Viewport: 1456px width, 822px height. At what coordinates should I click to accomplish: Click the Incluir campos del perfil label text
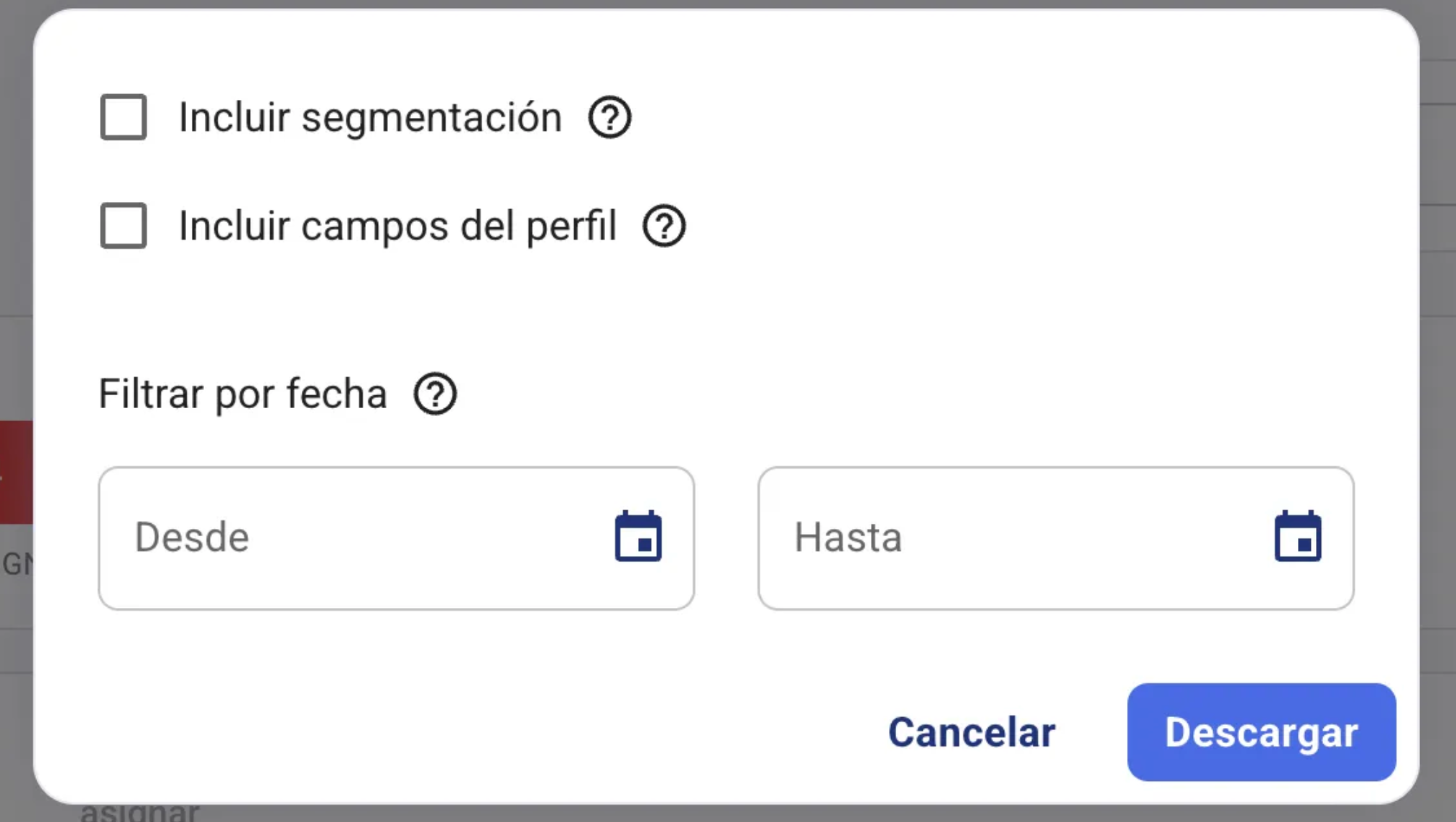coord(397,226)
